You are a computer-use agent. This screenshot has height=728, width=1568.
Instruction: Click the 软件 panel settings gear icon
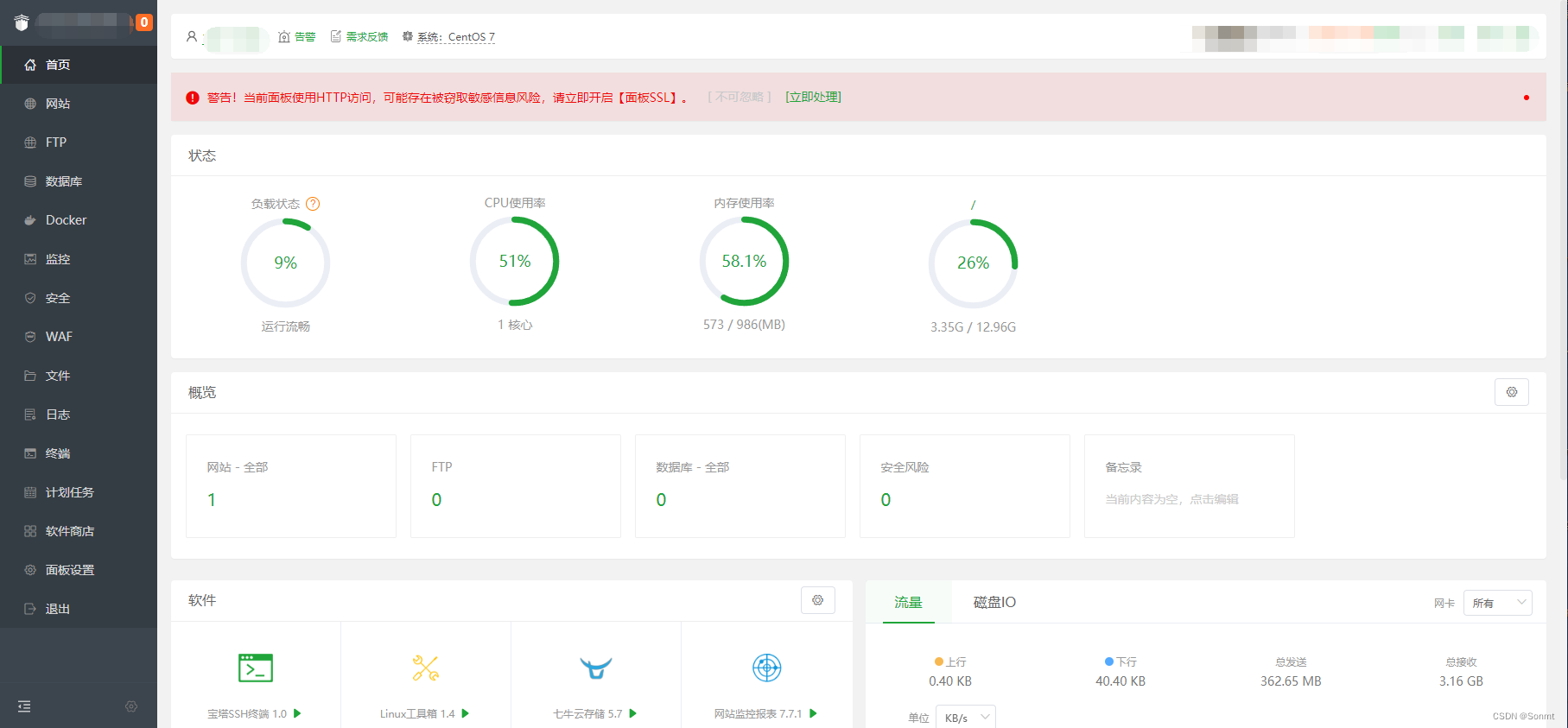tap(817, 600)
